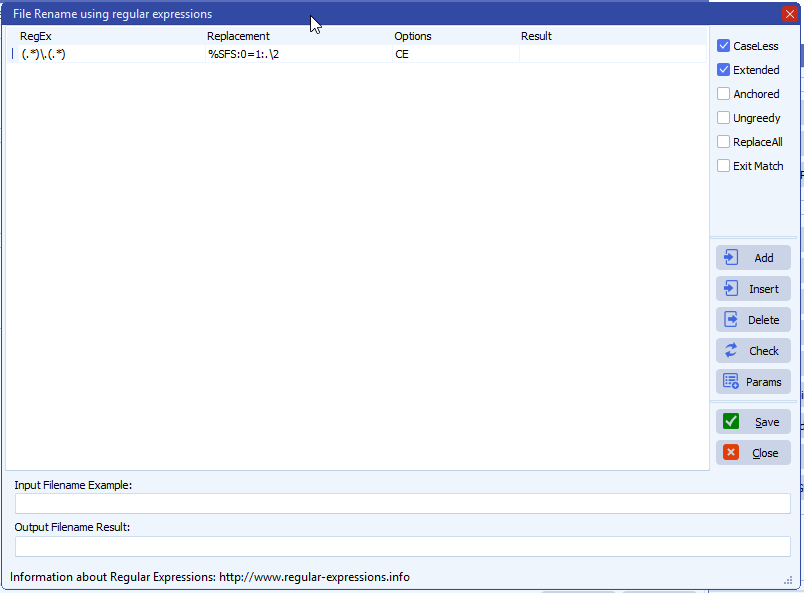Image resolution: width=804 pixels, height=593 pixels.
Task: Select the (.*)\.(.*) regex cell
Action: coord(112,54)
